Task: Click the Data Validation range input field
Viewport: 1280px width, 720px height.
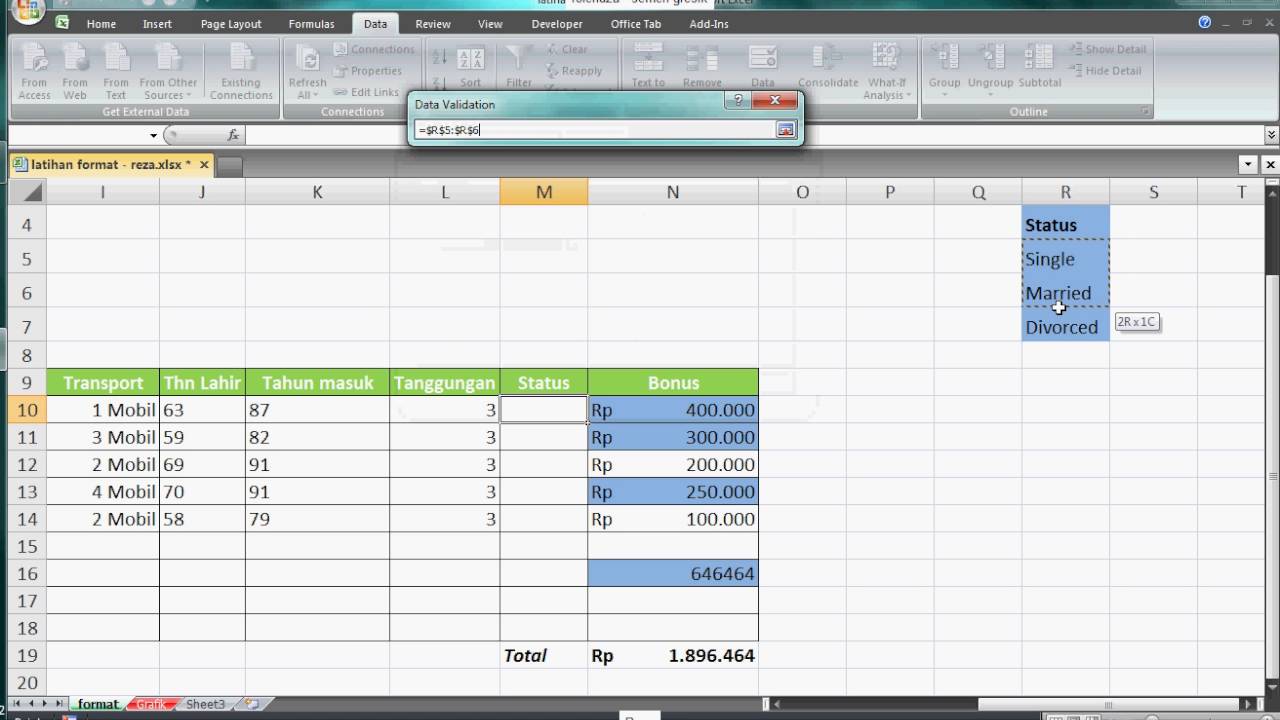Action: (x=596, y=130)
